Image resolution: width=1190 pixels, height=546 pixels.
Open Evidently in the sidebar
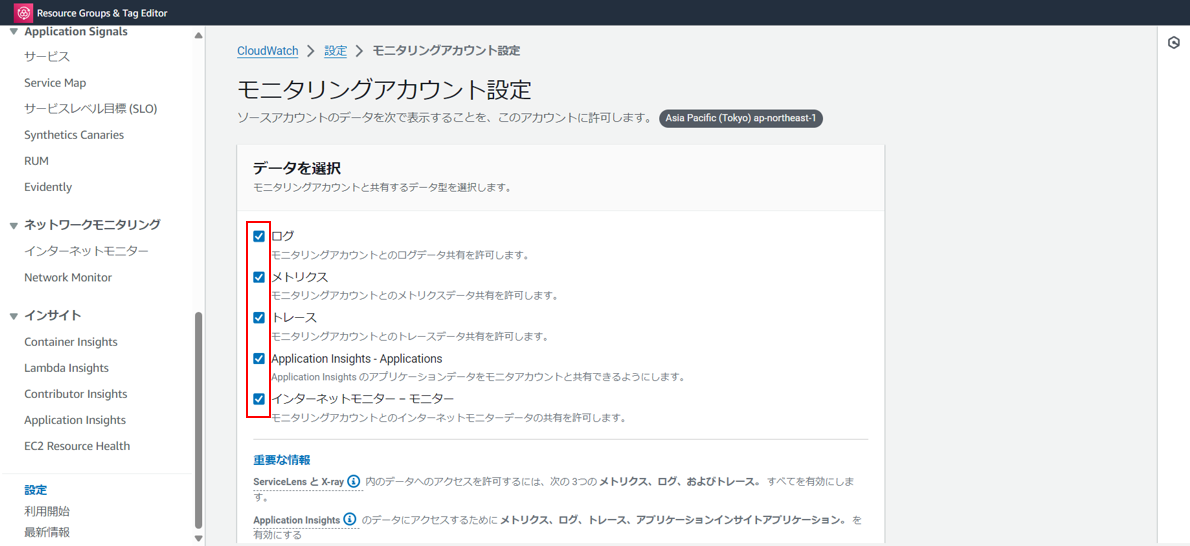48,187
